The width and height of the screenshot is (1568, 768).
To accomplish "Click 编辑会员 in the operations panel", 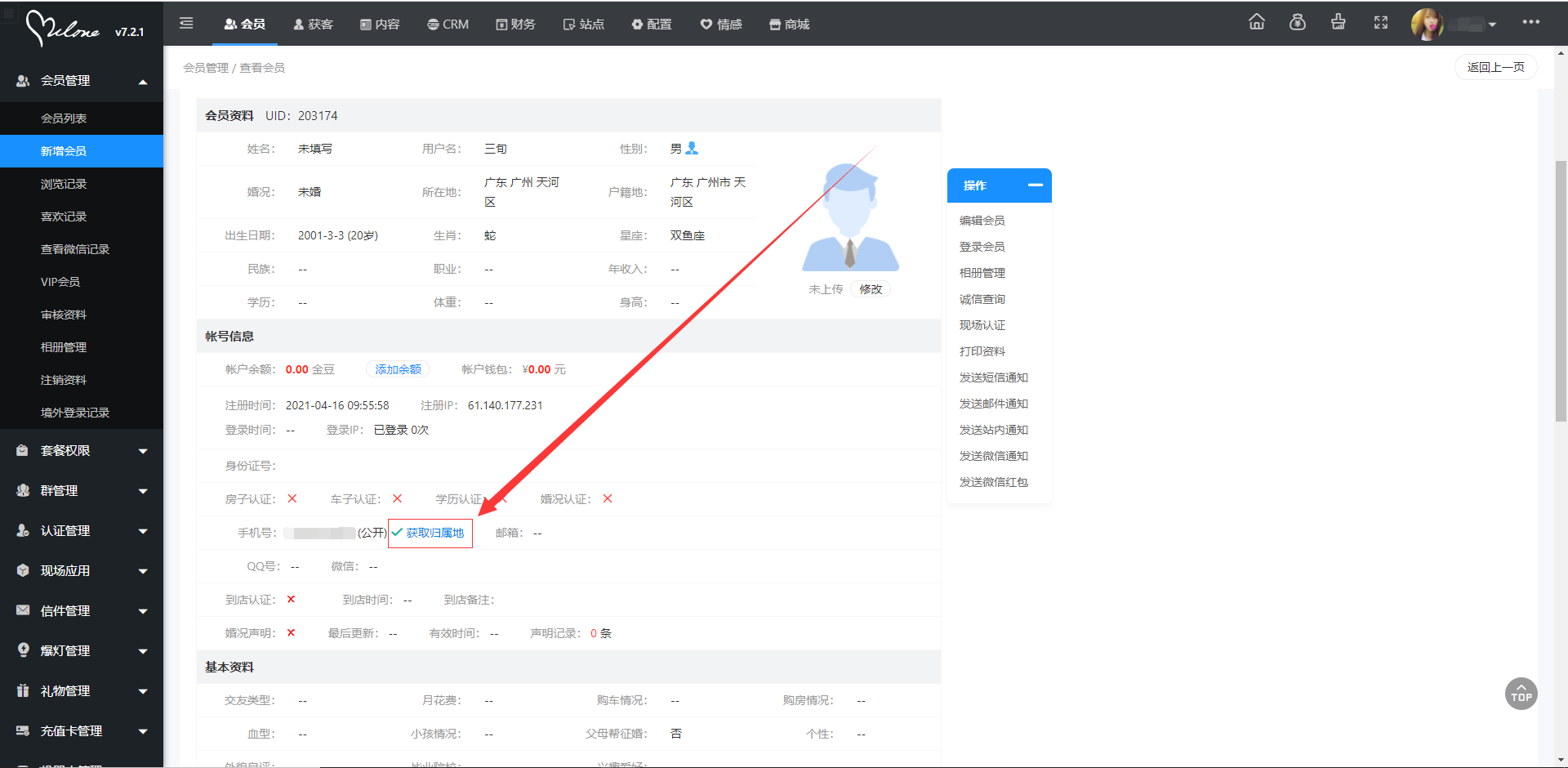I will tap(982, 221).
